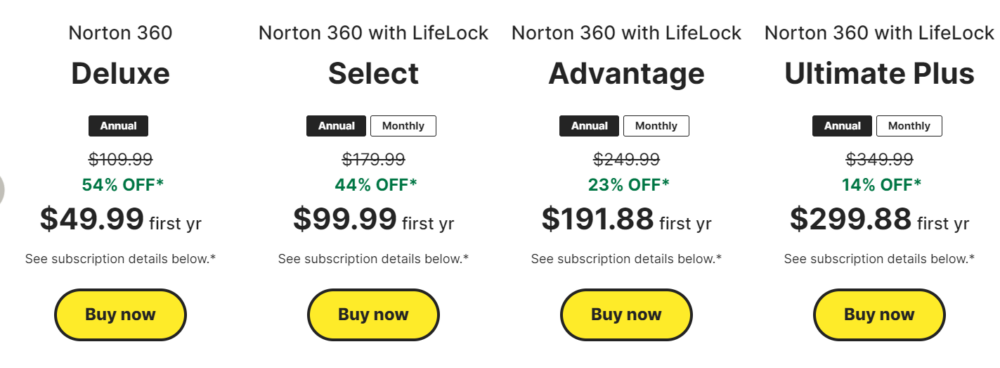Switch Select plan to Monthly billing
Viewport: 1000px width, 368px height.
[403, 126]
